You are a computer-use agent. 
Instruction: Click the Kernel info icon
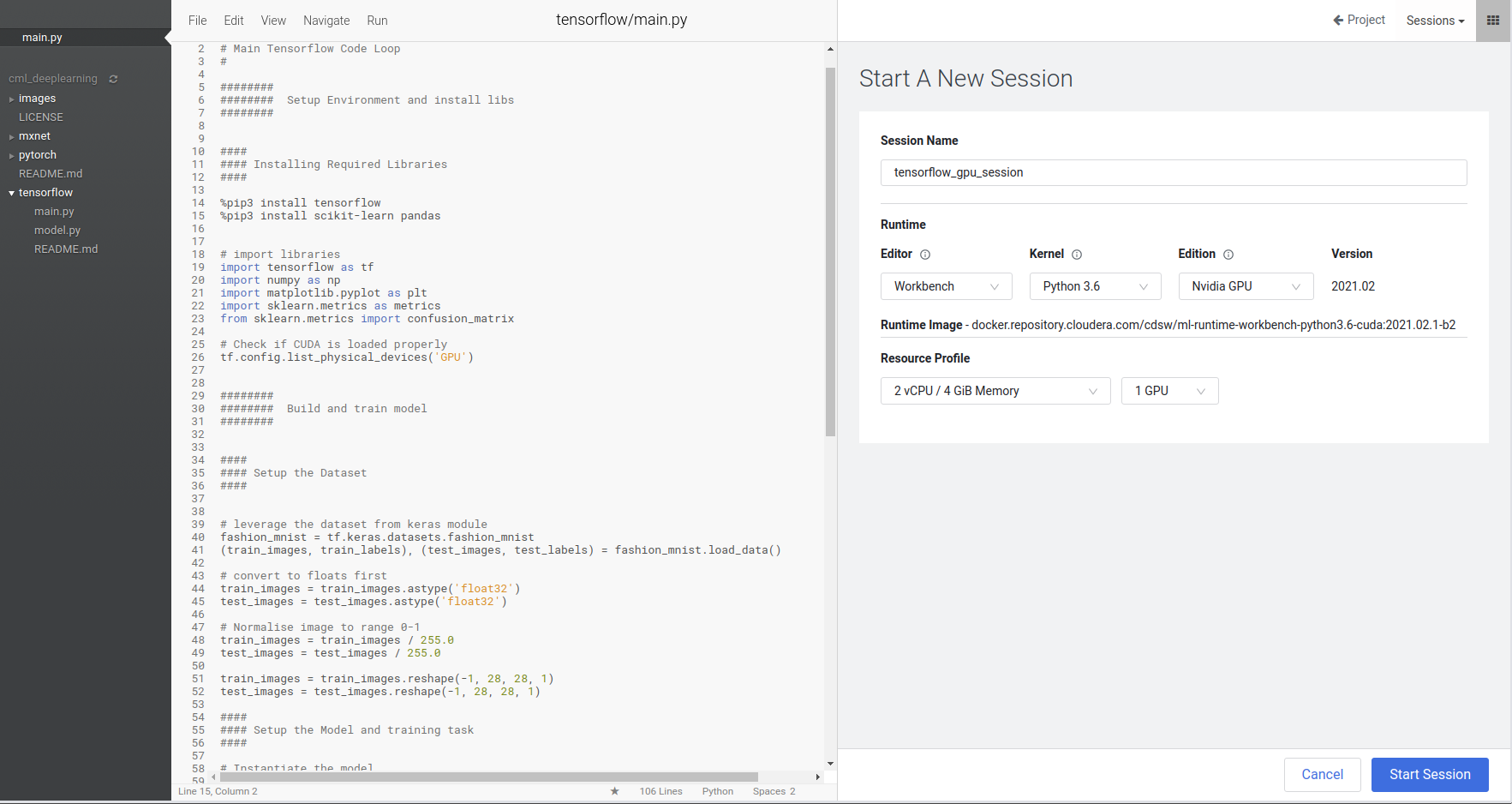pyautogui.click(x=1077, y=255)
